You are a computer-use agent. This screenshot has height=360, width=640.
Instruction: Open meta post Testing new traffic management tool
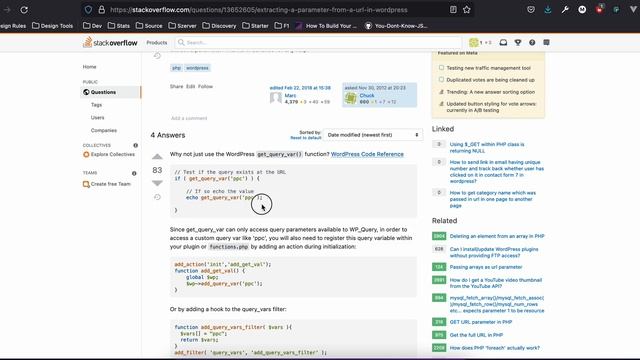(x=488, y=68)
